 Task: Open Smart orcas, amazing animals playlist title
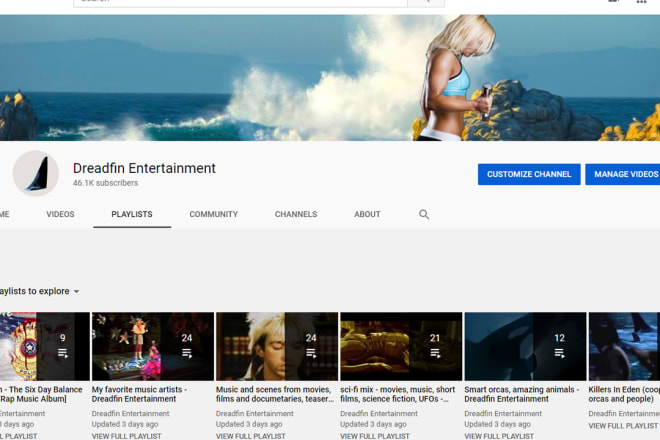pyautogui.click(x=522, y=394)
